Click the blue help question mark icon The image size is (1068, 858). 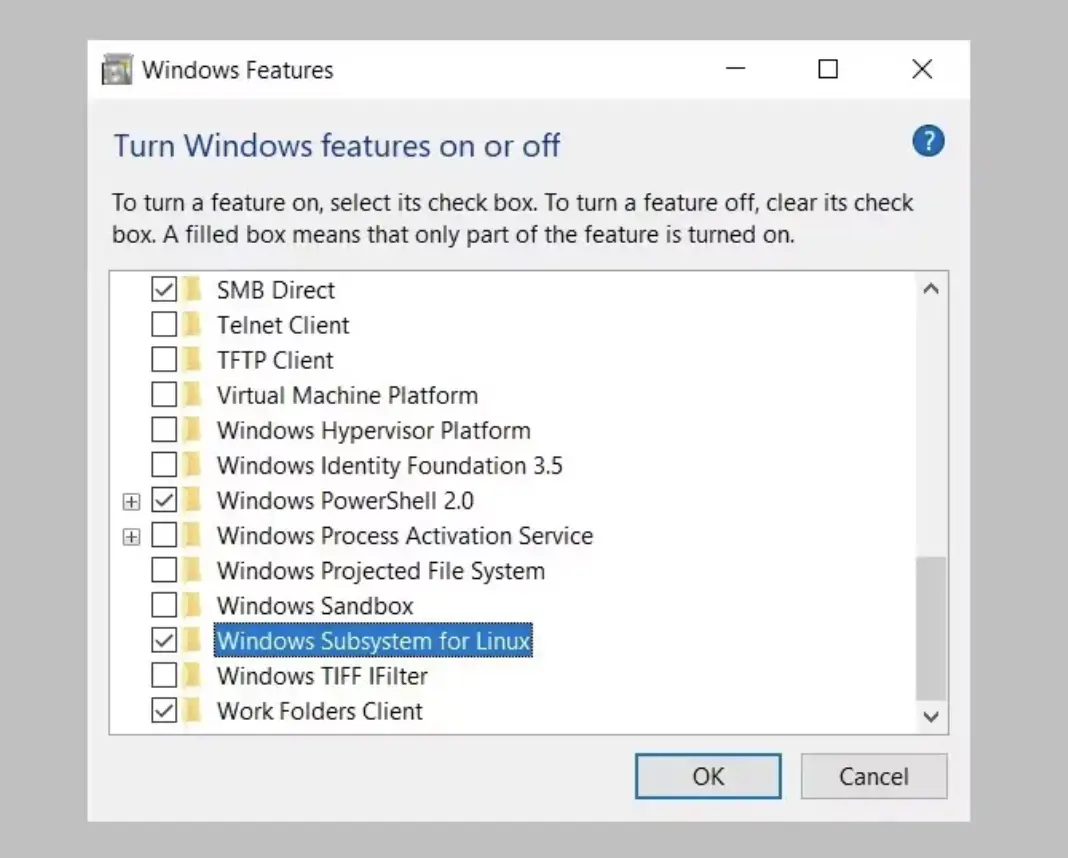(x=928, y=141)
